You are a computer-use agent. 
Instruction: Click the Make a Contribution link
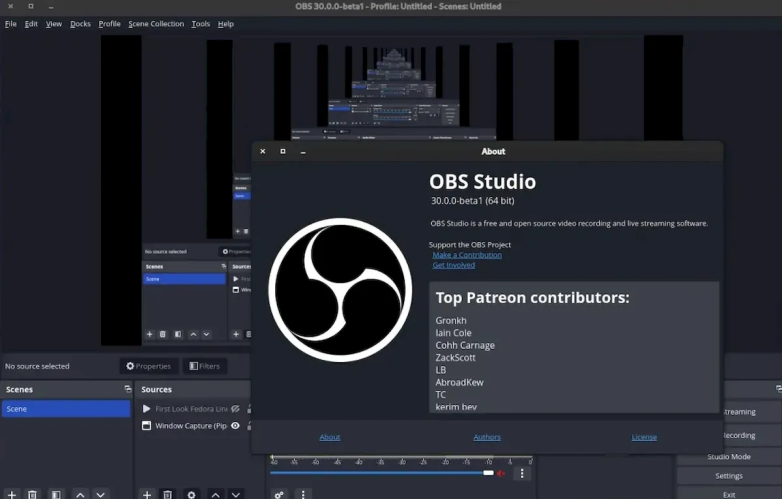pyautogui.click(x=467, y=255)
